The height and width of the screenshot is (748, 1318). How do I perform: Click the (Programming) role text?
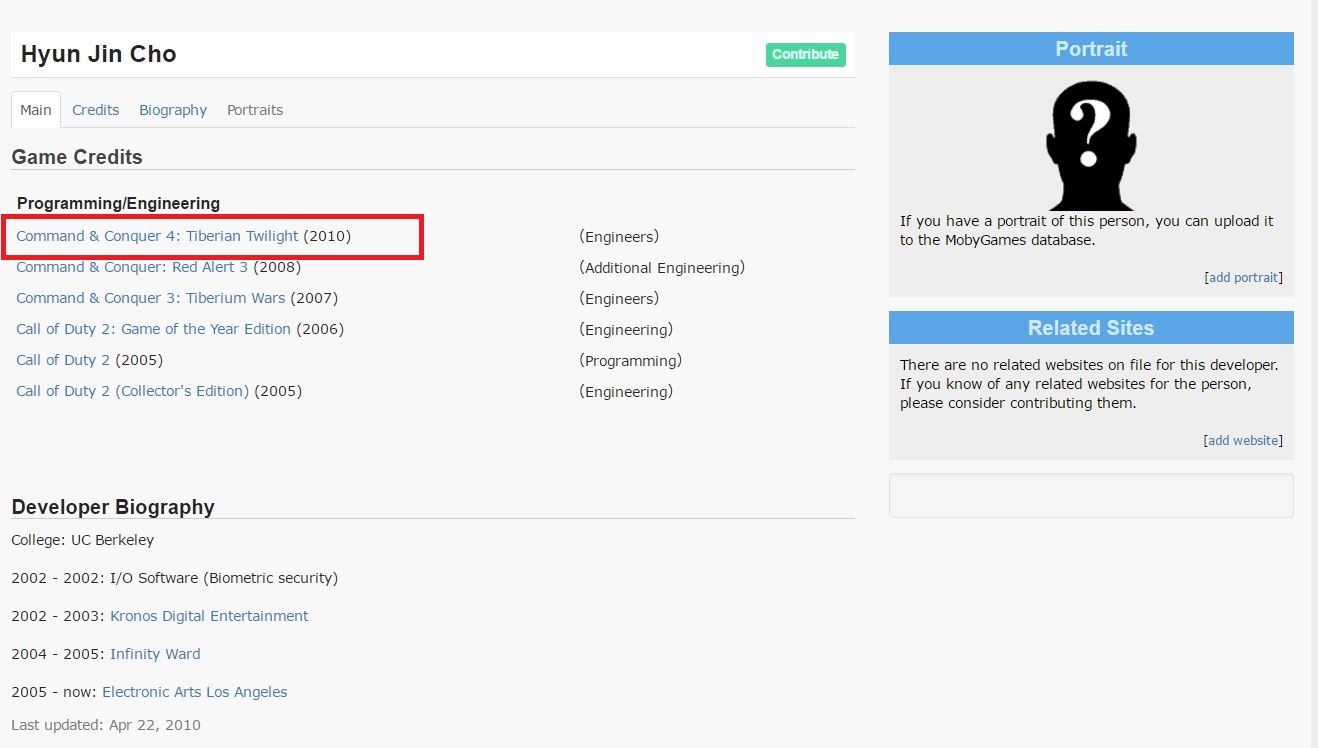(630, 361)
